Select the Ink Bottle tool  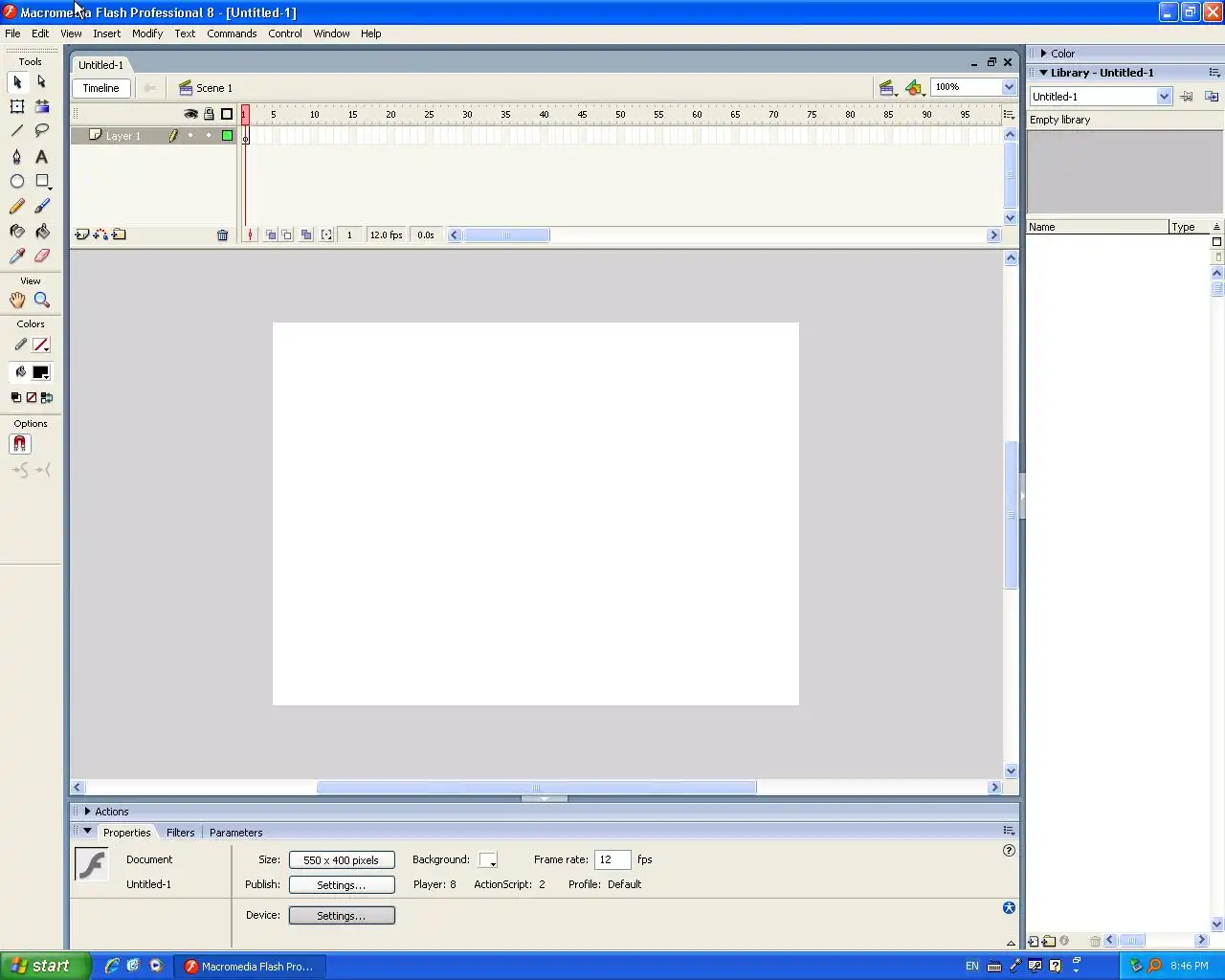coord(17,231)
